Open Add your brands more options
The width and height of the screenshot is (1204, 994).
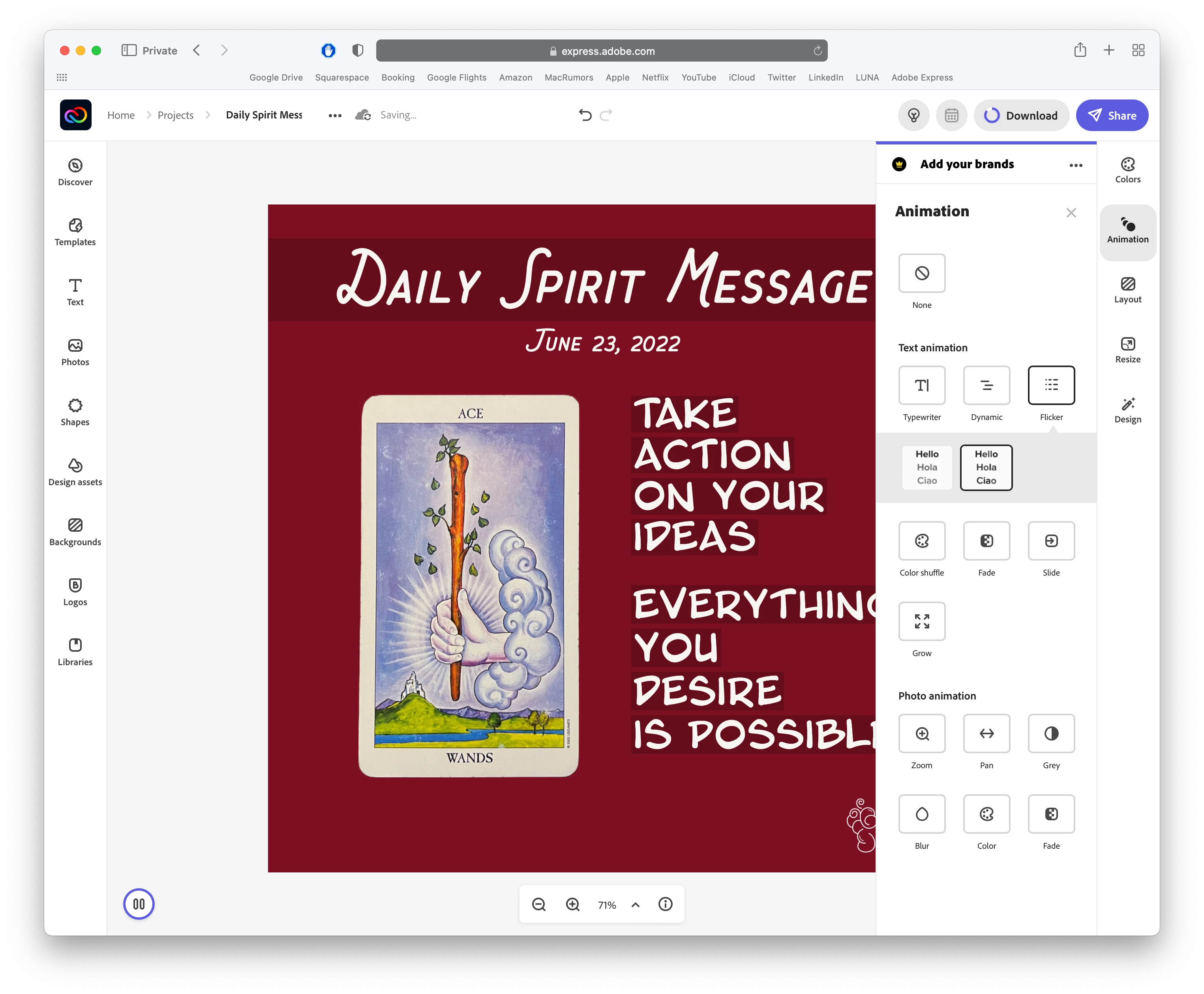click(1075, 165)
